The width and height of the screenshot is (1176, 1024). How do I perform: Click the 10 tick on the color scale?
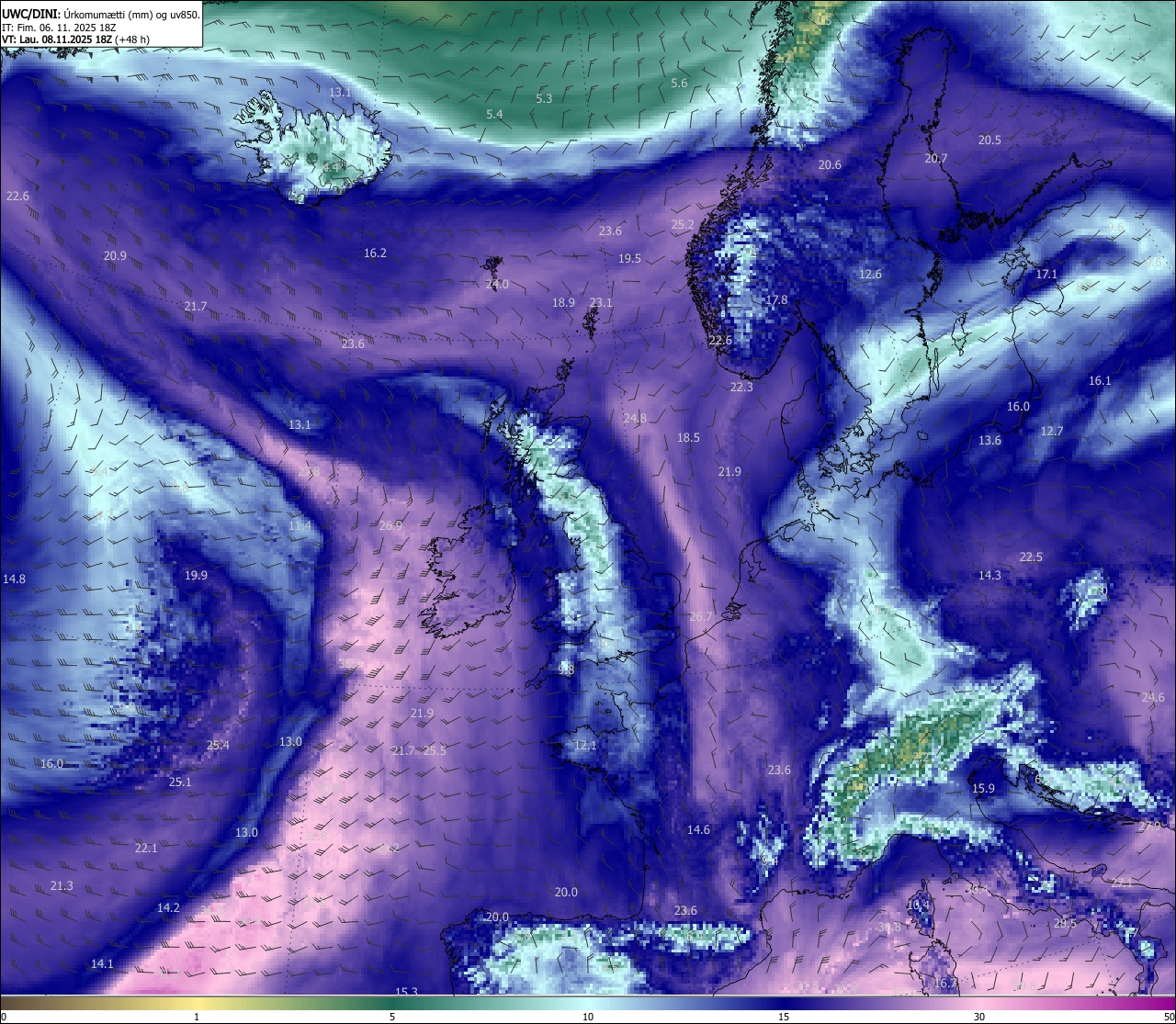point(588,1017)
